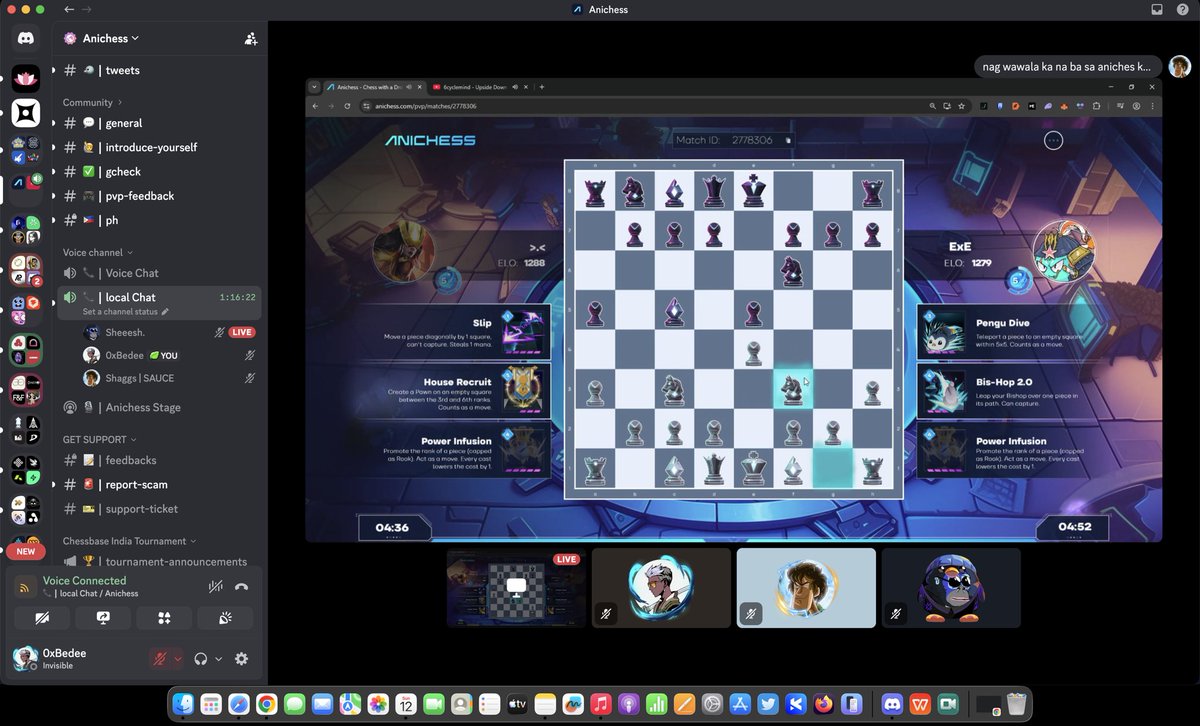Toggle noise suppression in voice panel
This screenshot has height=726, width=1200.
click(215, 587)
